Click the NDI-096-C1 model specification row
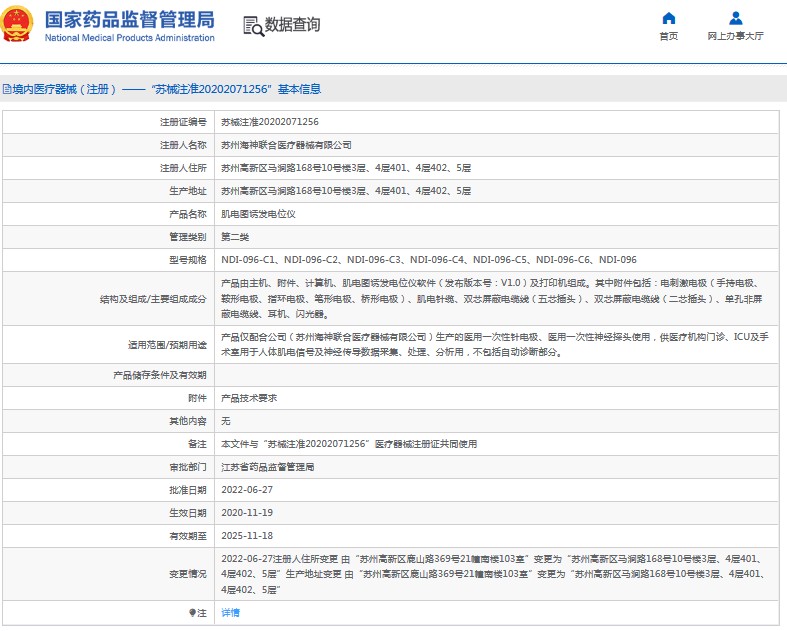Screen dimensions: 787x631 click(x=429, y=260)
